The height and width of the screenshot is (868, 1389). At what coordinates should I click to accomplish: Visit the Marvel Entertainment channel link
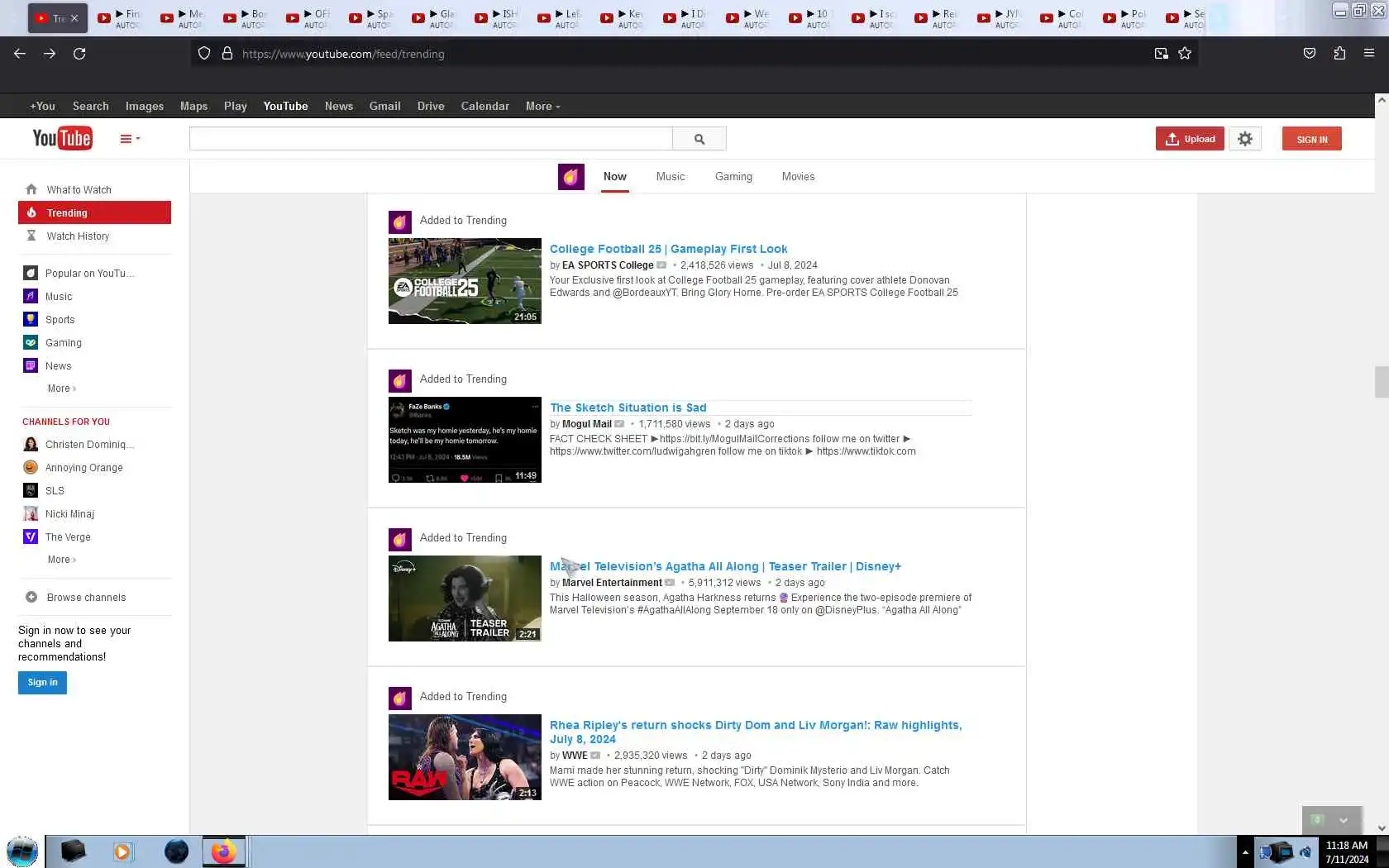(x=612, y=583)
